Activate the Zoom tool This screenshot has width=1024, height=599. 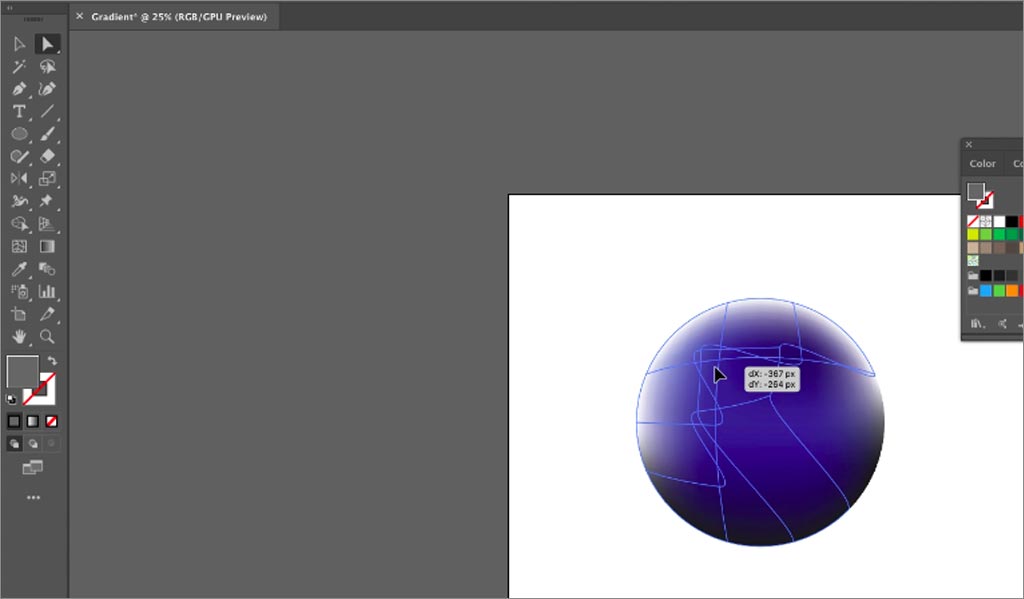pyautogui.click(x=47, y=337)
